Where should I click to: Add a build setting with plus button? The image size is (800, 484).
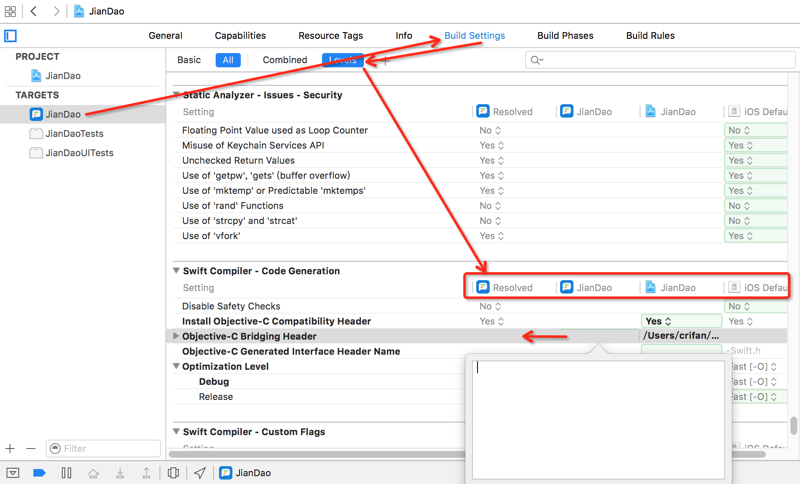point(386,61)
